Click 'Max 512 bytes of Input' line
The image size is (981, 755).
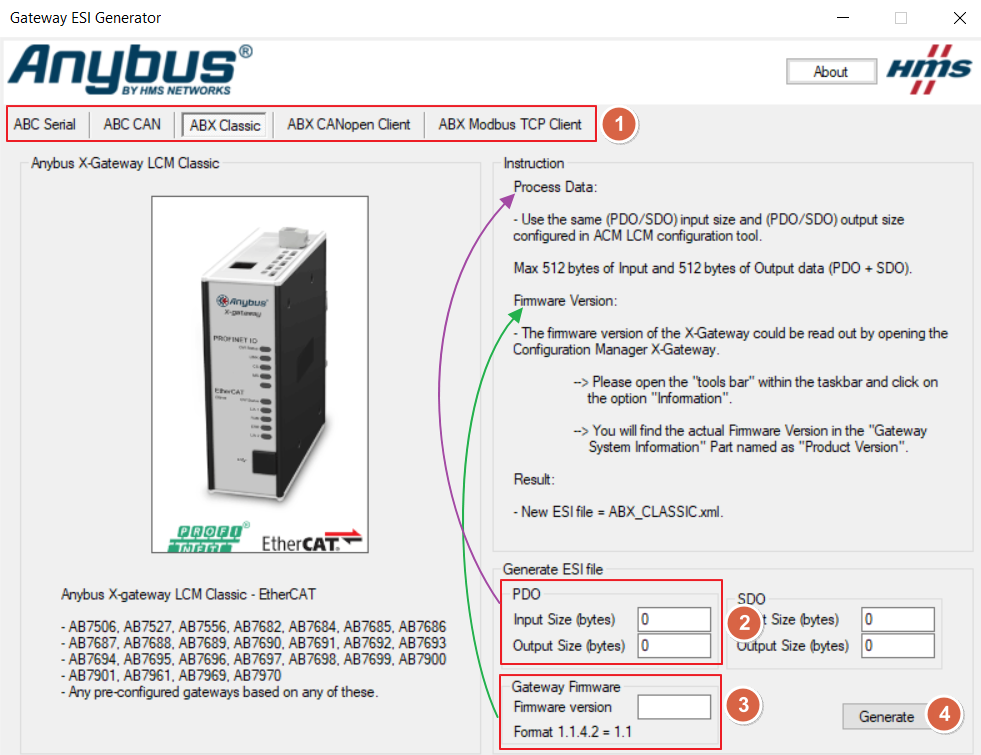[713, 268]
